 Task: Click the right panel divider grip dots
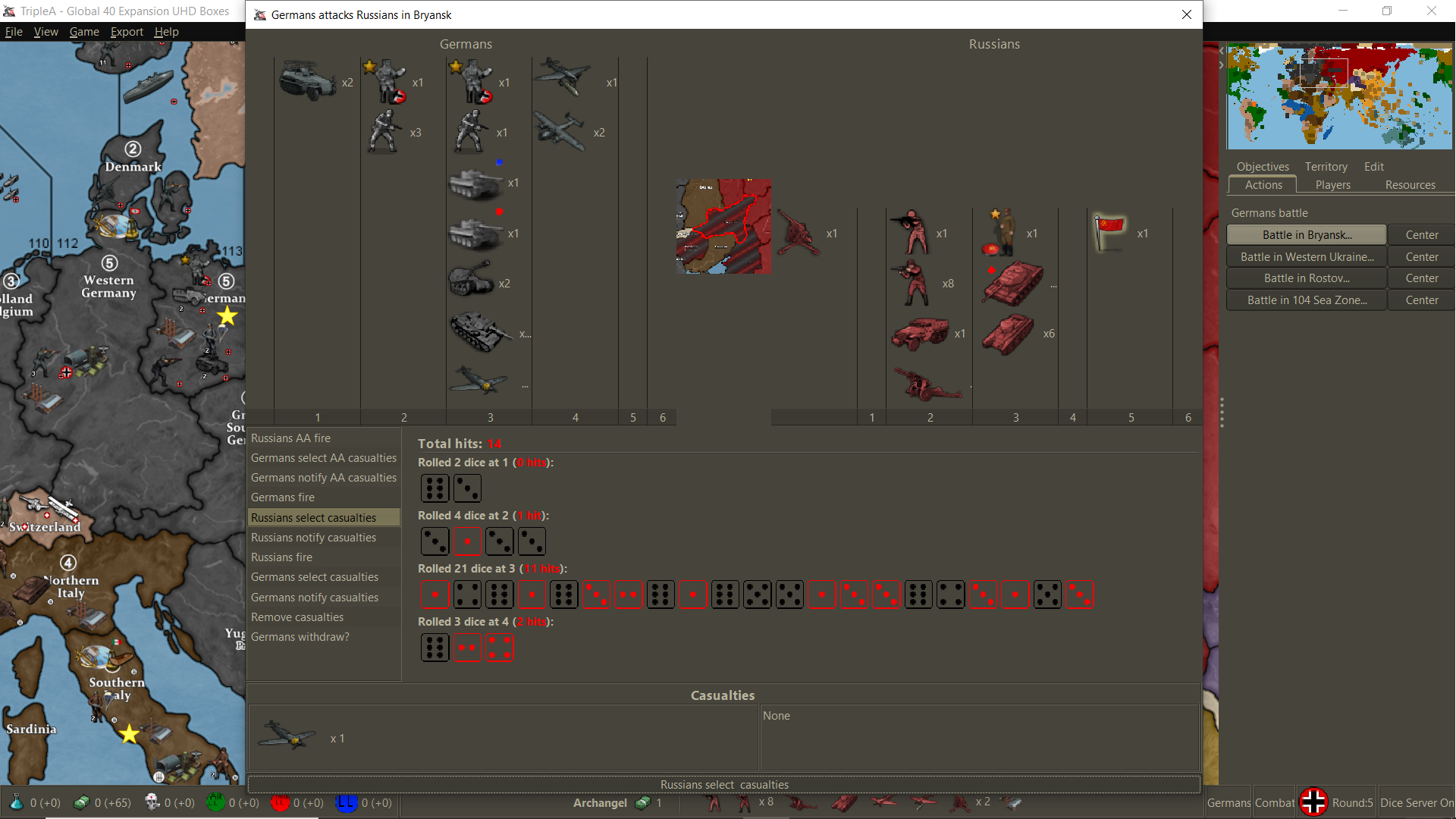[1222, 412]
